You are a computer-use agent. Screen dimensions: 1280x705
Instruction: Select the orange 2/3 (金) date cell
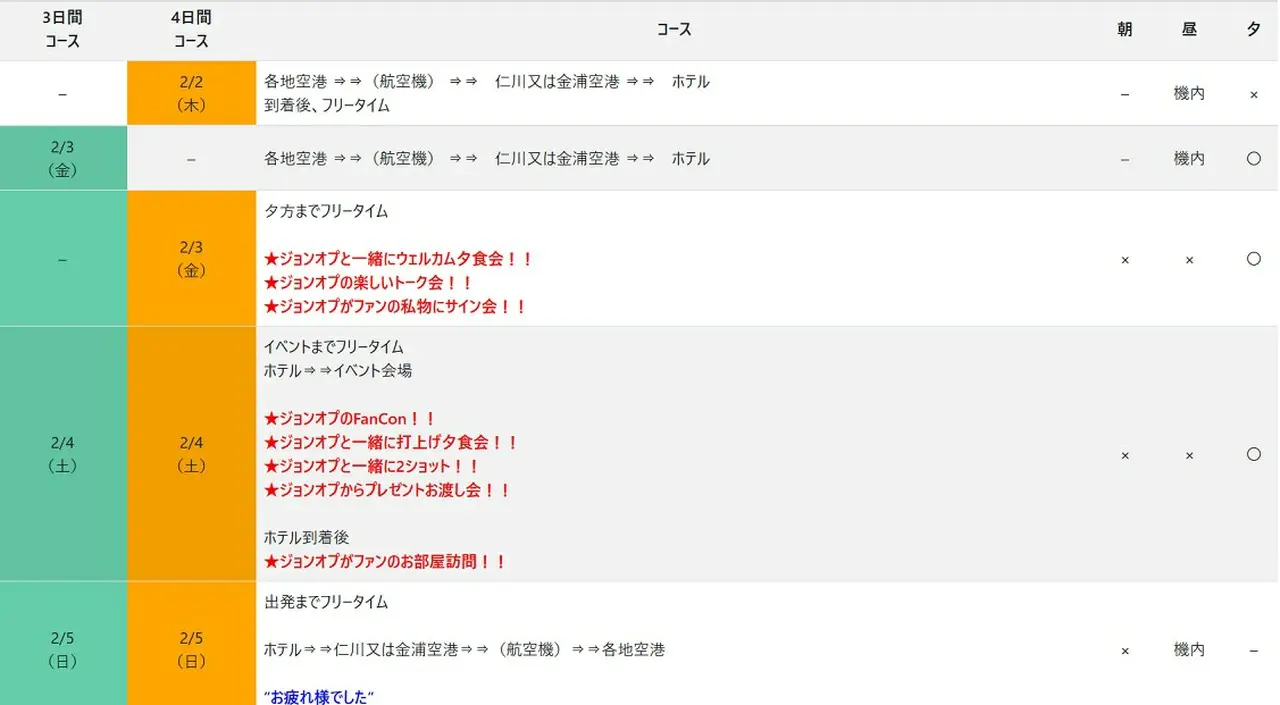tap(191, 258)
